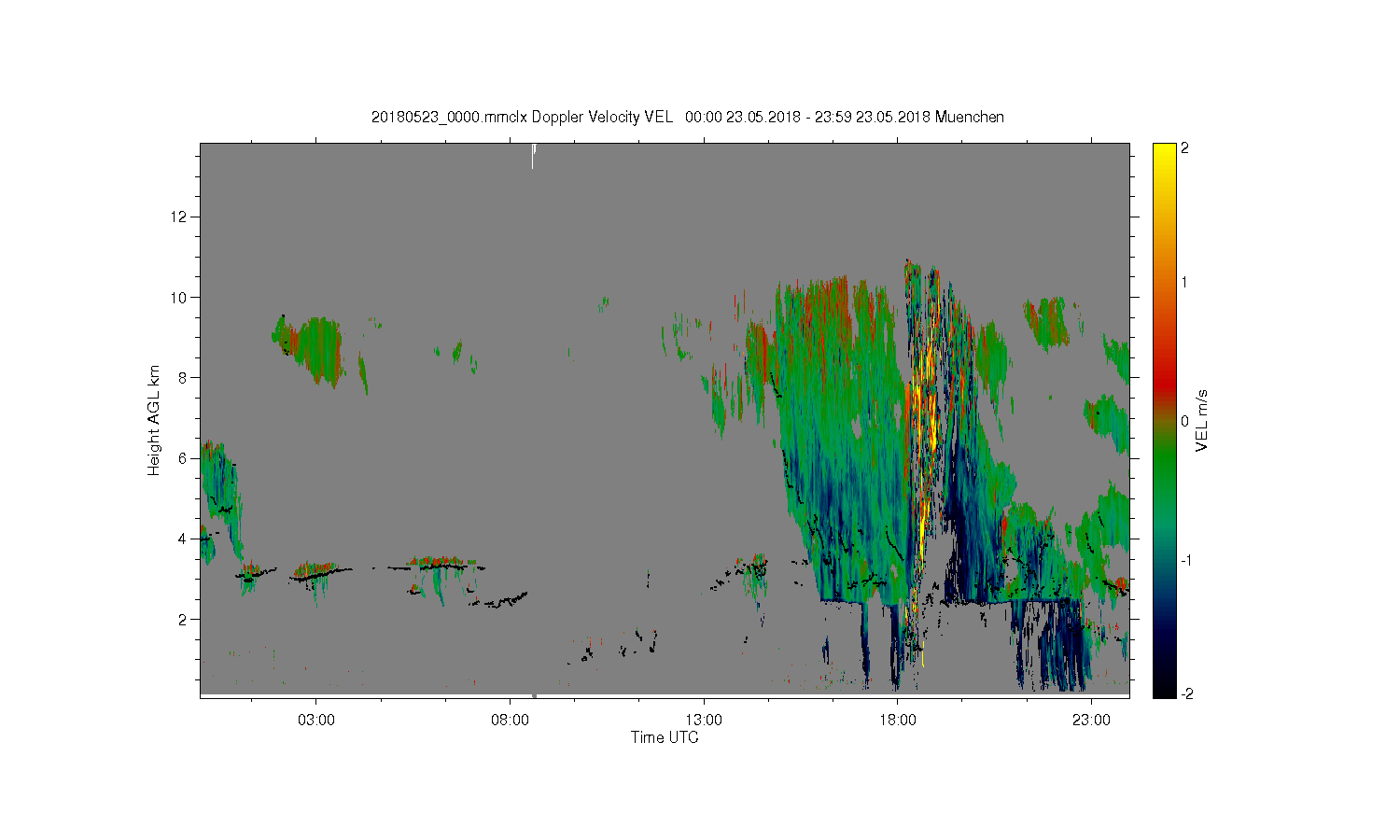Click the 23:00 time tick label
Image resolution: width=1400 pixels, height=840 pixels.
(x=1091, y=721)
